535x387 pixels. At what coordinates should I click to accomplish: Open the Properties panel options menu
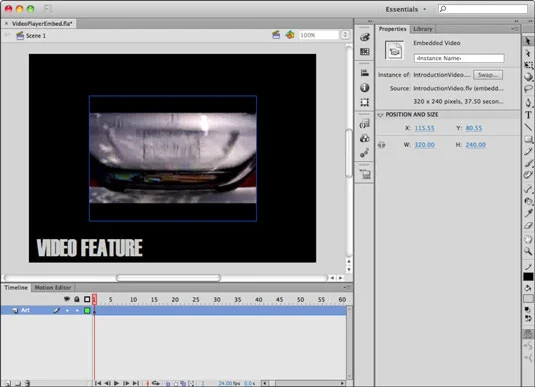coord(515,29)
